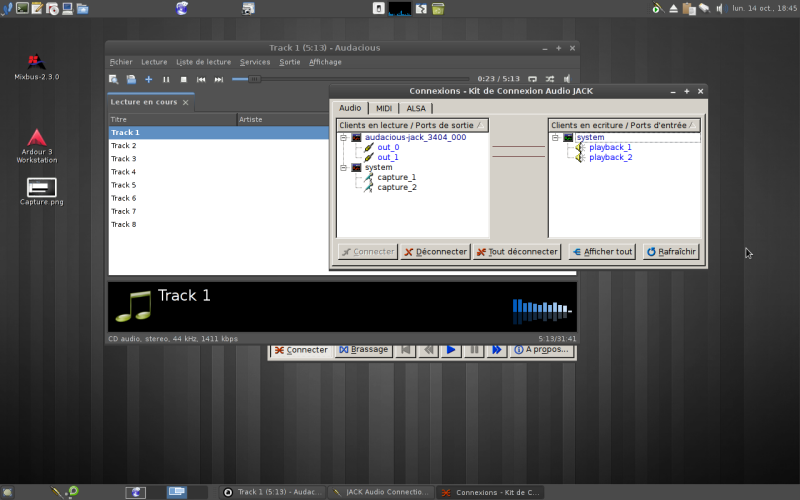Sort playlist by Artiste column
Image resolution: width=800 pixels, height=500 pixels.
click(x=283, y=119)
